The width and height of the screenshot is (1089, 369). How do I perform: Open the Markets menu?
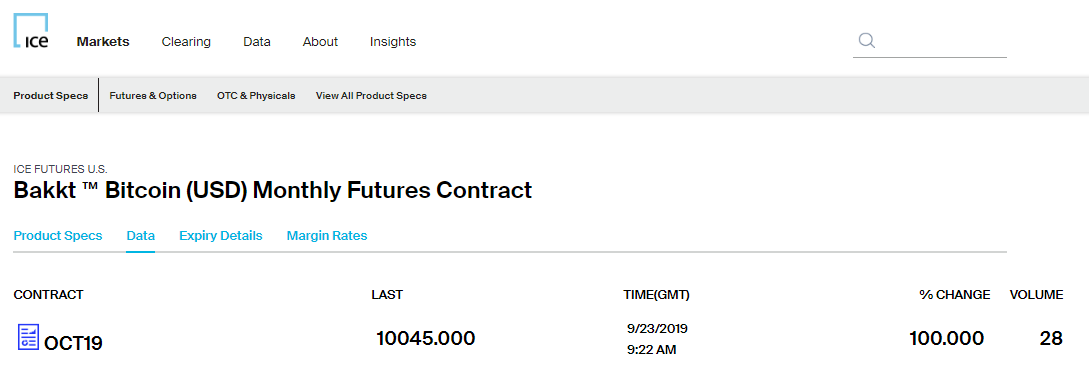coord(103,42)
